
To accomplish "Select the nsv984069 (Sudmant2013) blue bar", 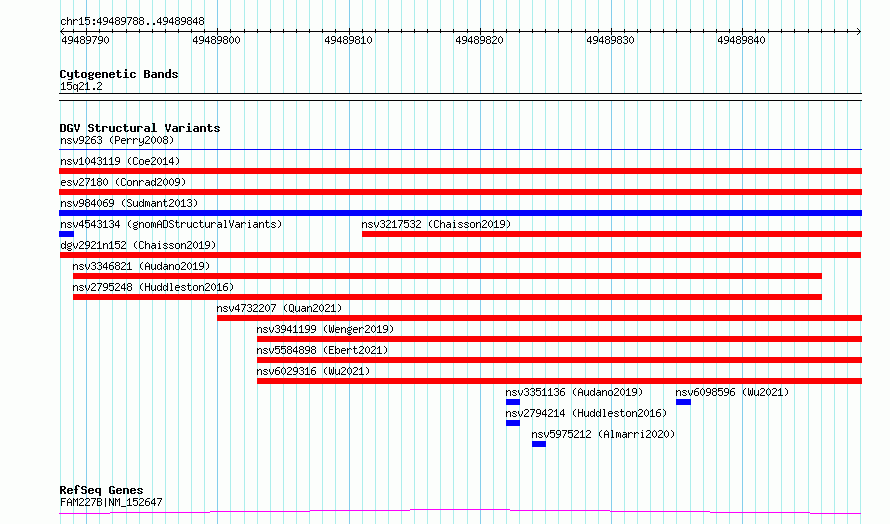I will coord(460,213).
